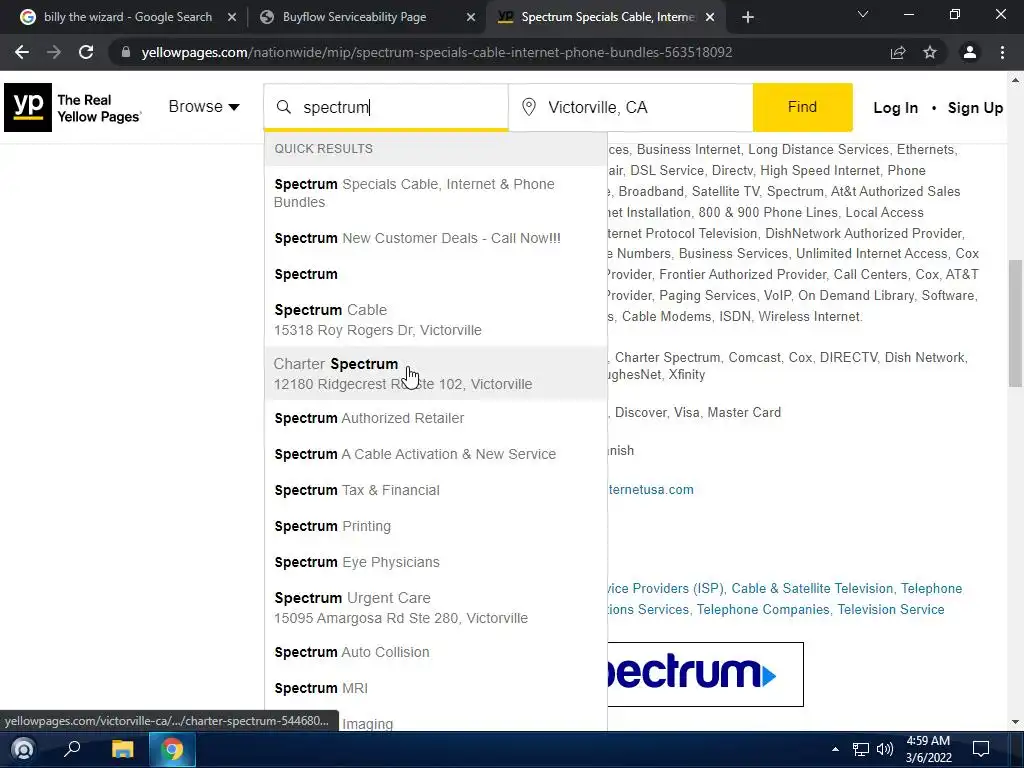
Task: Click Sign Up link
Action: click(x=975, y=108)
